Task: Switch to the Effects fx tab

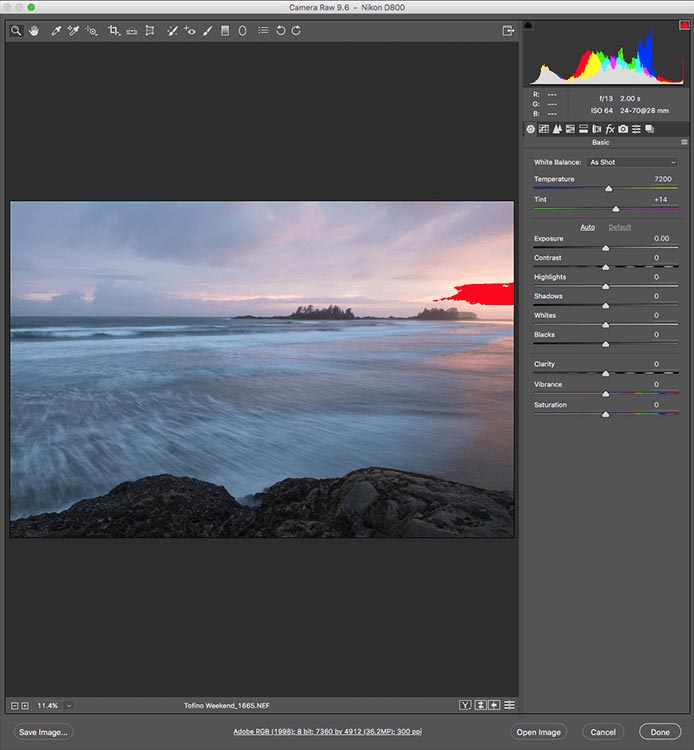Action: [610, 129]
